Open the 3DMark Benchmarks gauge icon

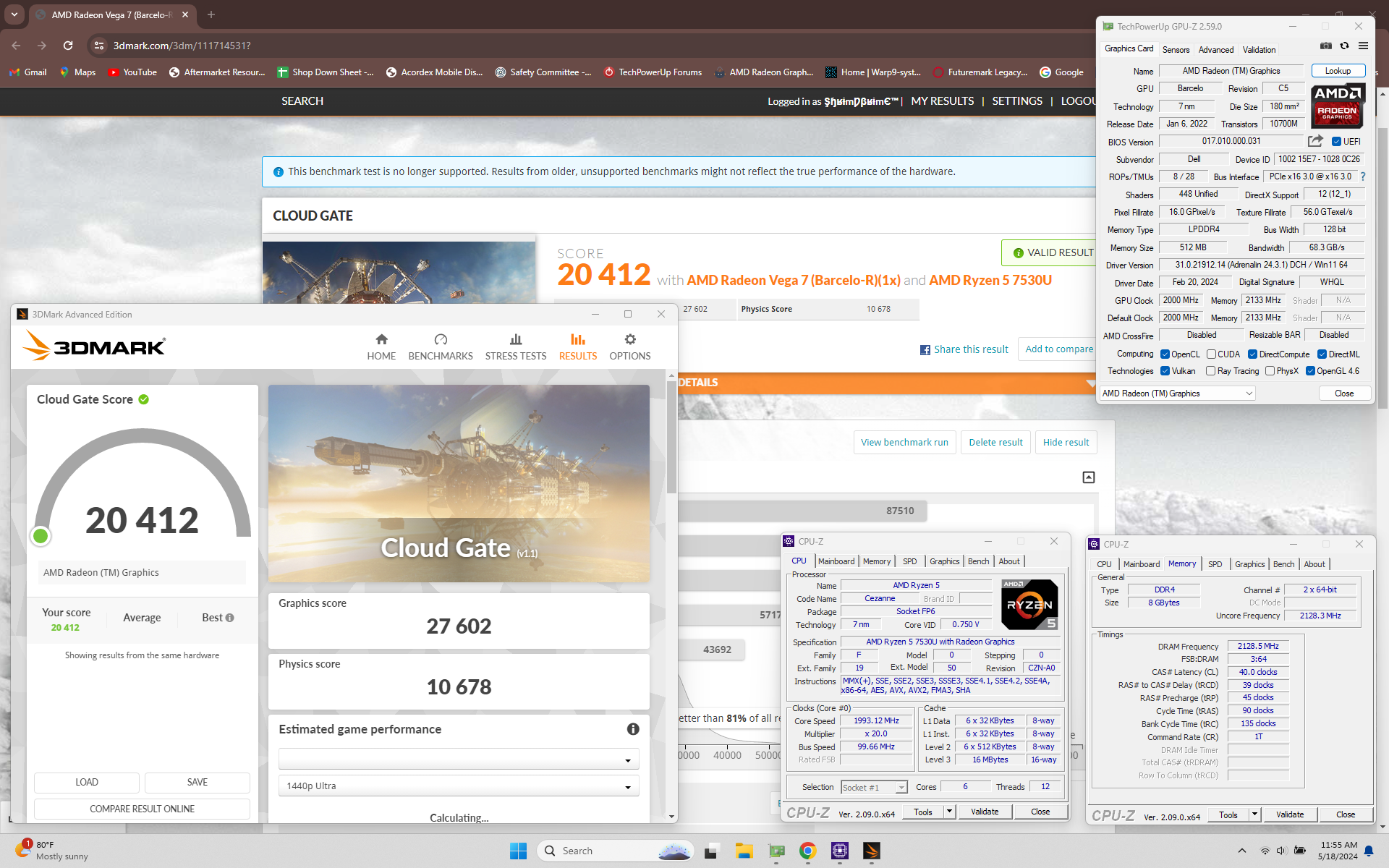441,339
